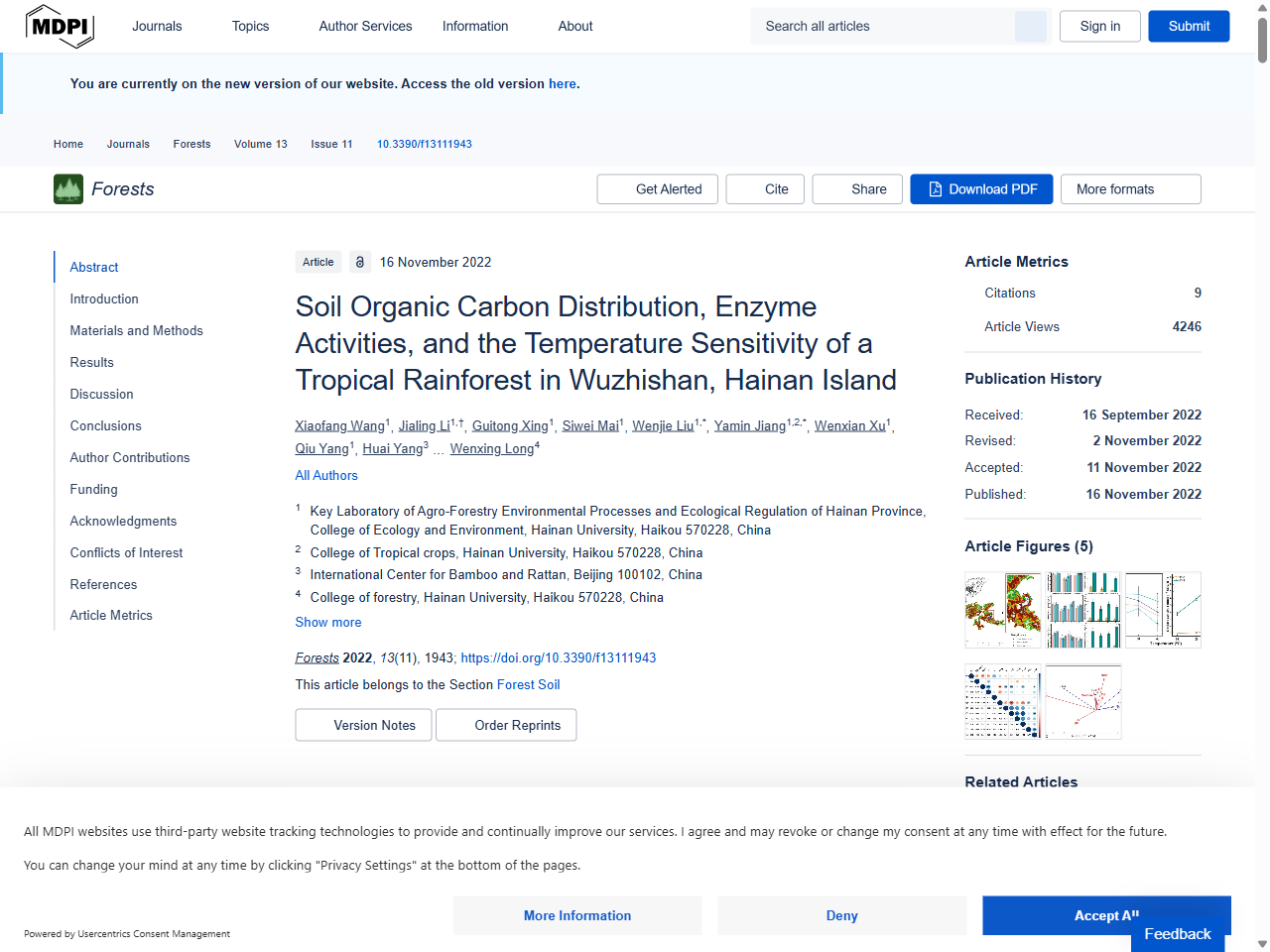
Task: Click the search icon in the search bar
Action: 1030,26
